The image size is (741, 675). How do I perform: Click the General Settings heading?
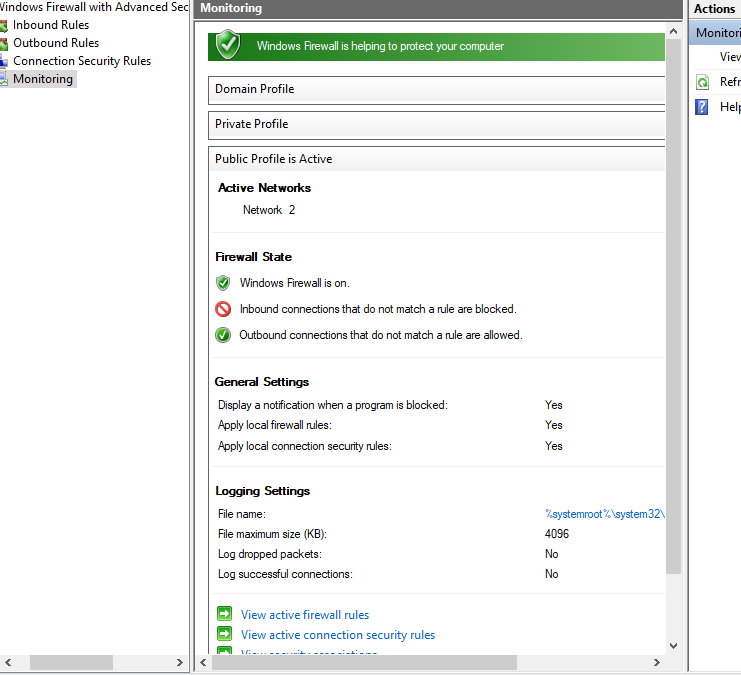262,381
